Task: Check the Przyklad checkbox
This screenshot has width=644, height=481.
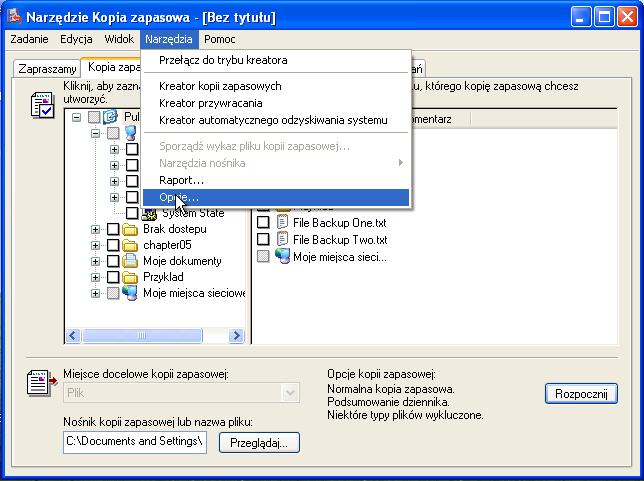Action: pos(113,277)
